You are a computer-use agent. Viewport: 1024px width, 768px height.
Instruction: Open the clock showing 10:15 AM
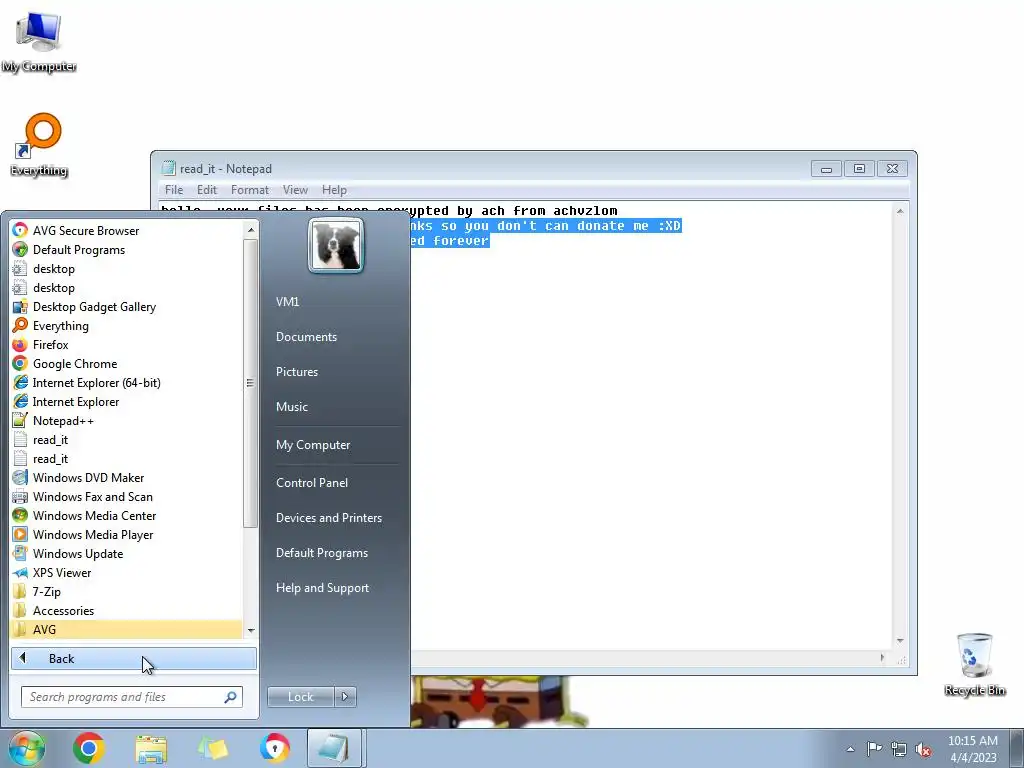tap(972, 749)
